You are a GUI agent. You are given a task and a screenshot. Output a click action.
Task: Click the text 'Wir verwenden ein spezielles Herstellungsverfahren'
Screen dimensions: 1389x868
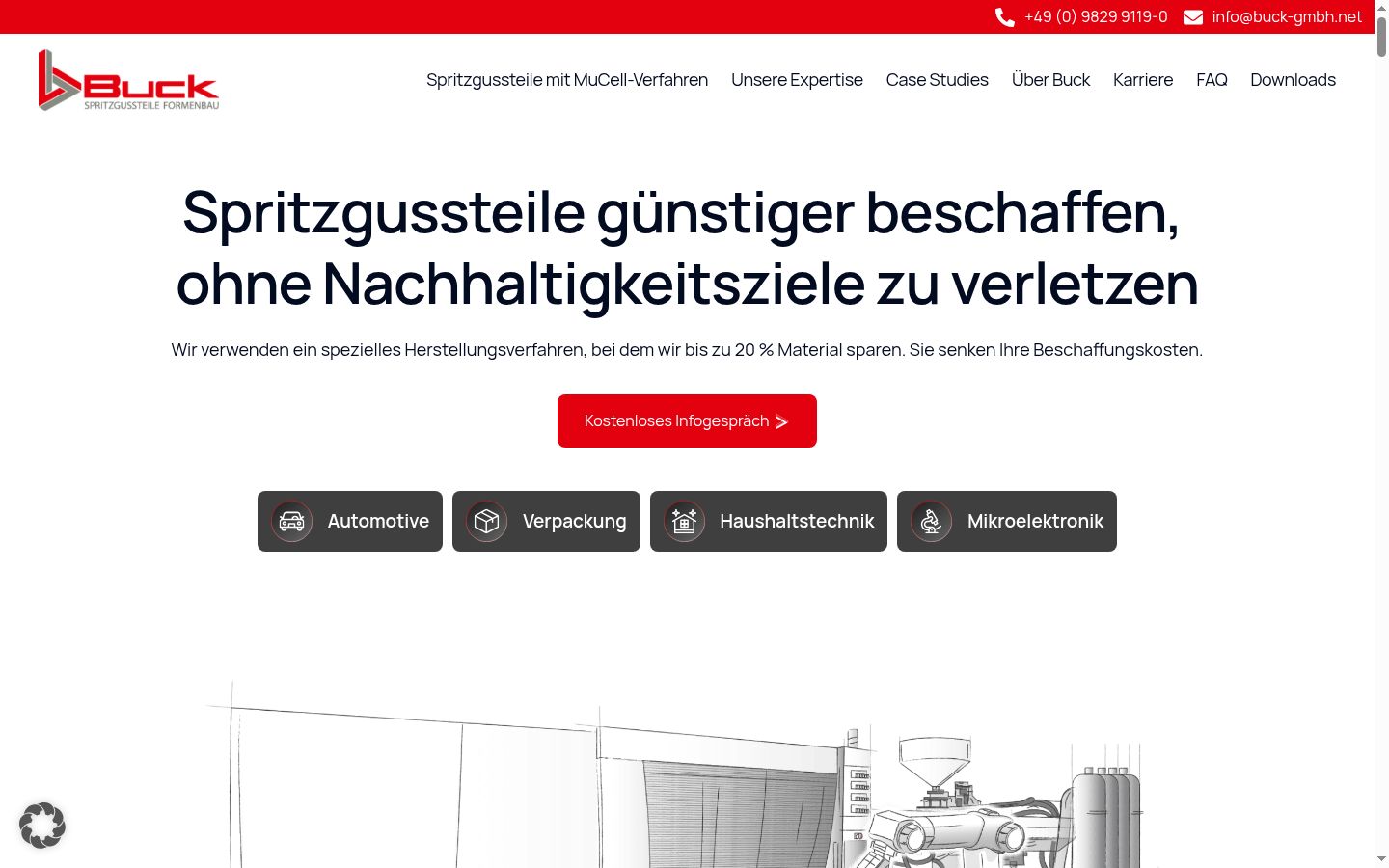click(x=378, y=350)
